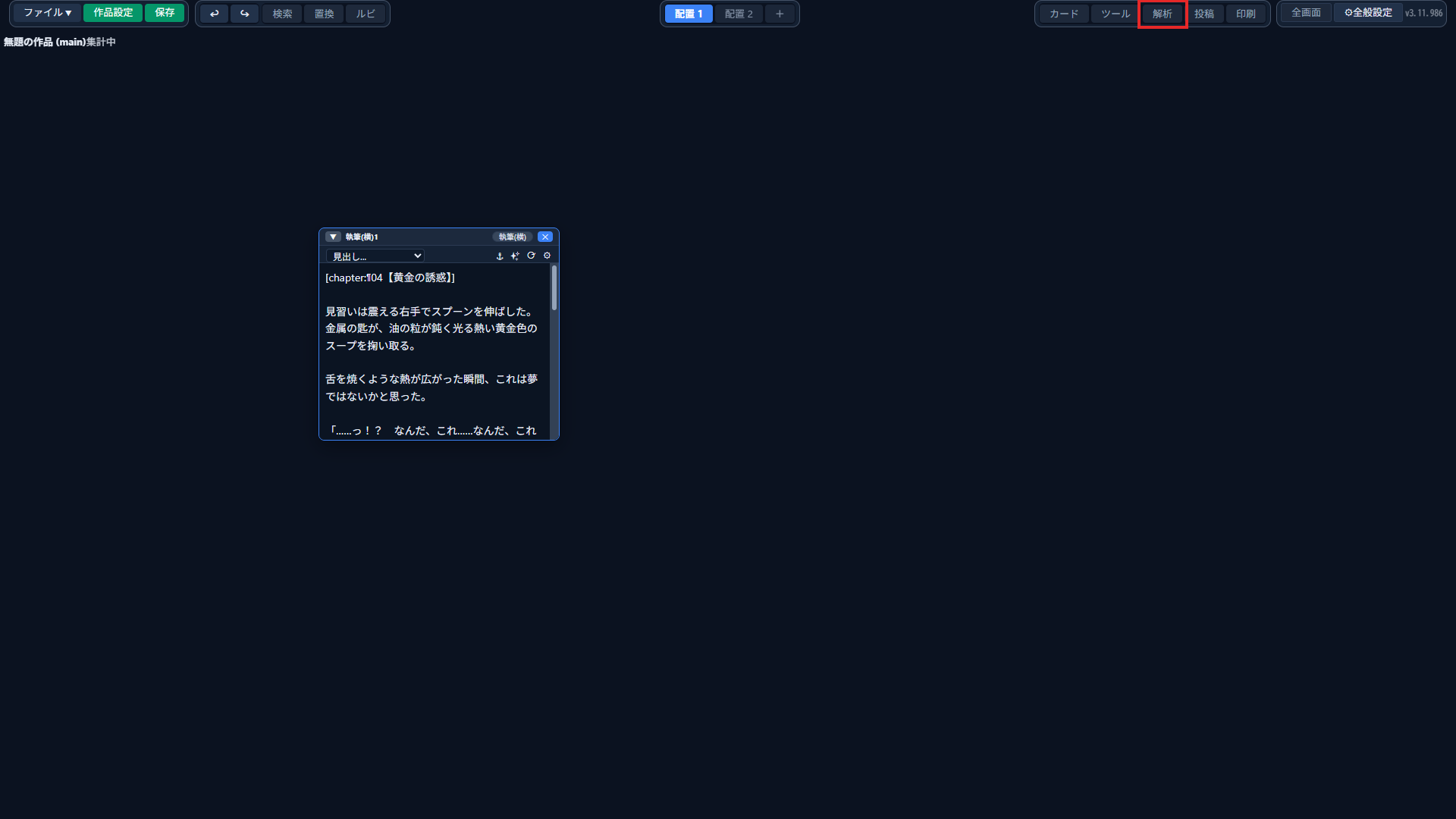Open the ファイル menu

(x=47, y=13)
